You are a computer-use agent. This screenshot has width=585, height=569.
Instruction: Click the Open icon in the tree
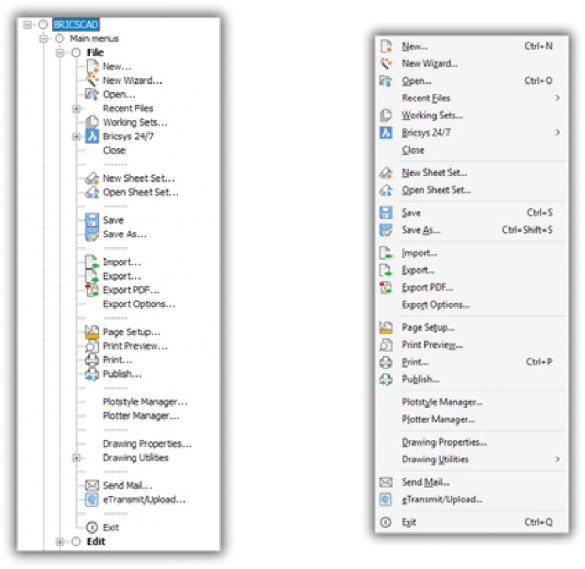(92, 94)
